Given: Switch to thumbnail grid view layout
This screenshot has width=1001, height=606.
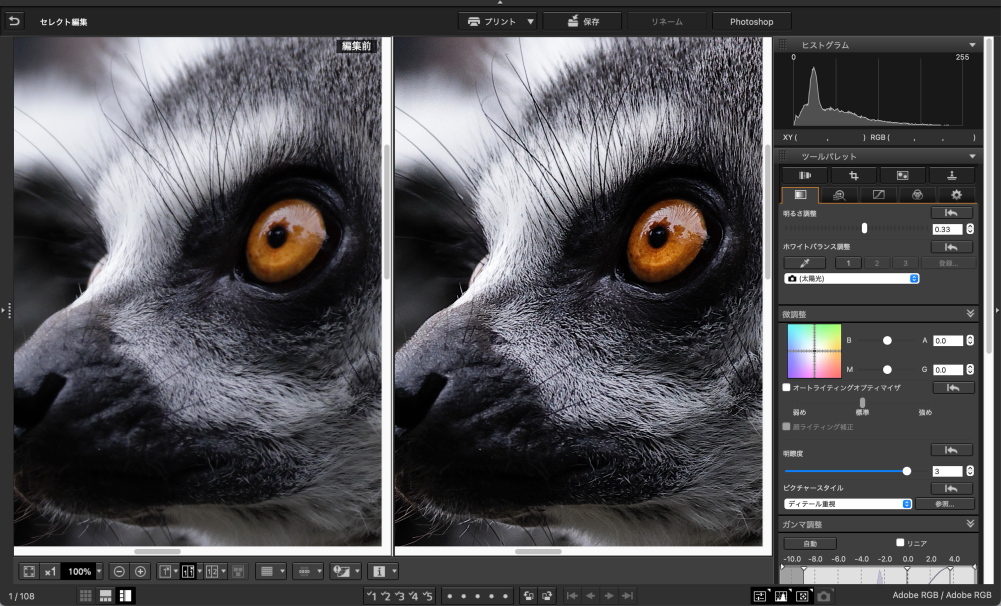Looking at the screenshot, I should 86,596.
